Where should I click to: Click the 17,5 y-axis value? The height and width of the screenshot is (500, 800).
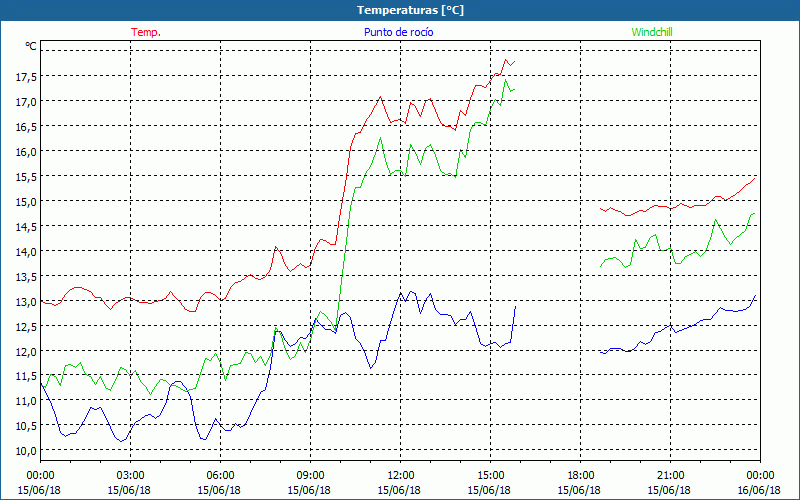[26, 76]
